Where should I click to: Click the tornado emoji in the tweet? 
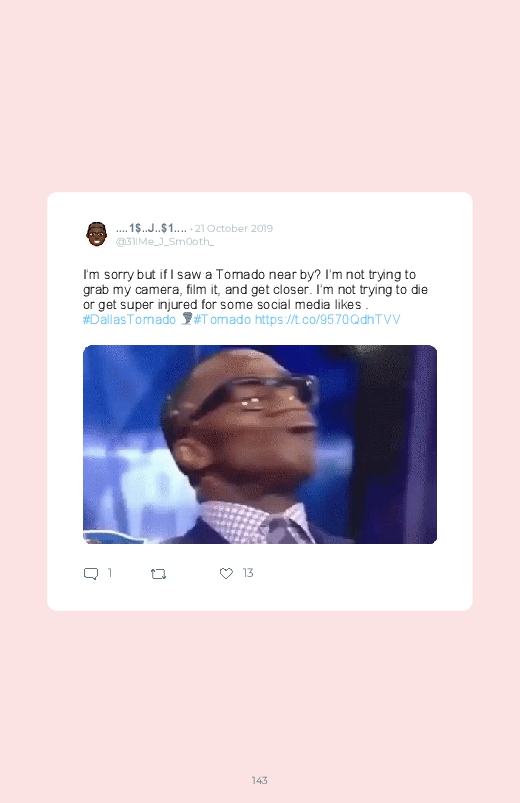click(x=186, y=319)
